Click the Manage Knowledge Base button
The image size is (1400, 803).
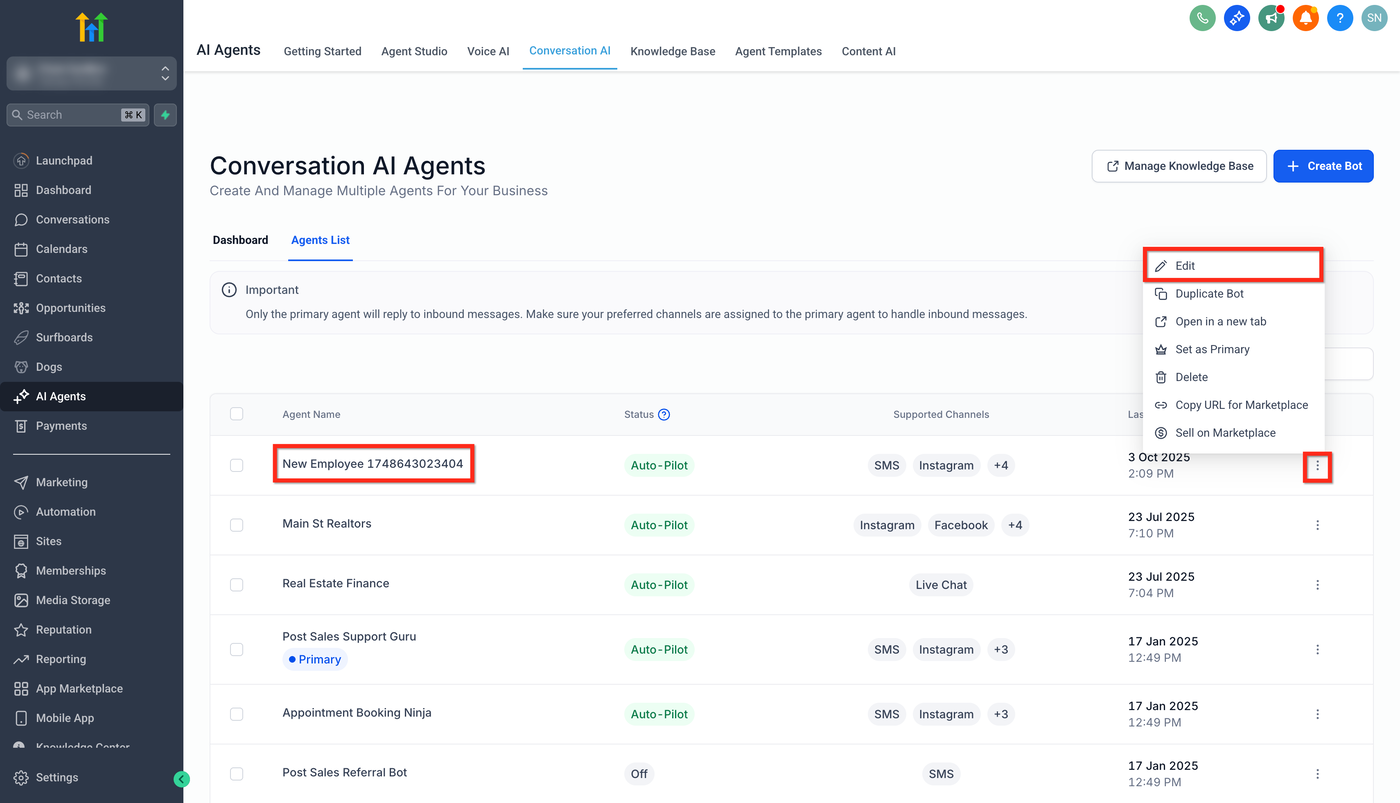pos(1179,166)
